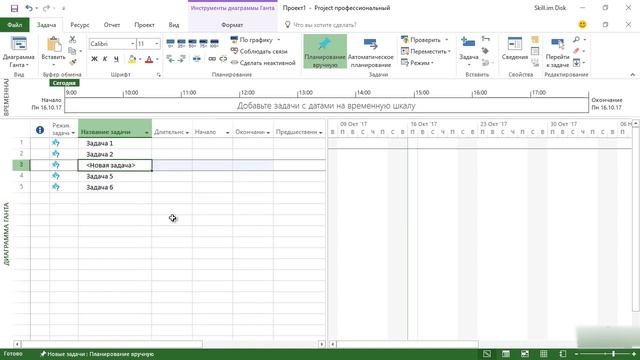Switch to the Вид tab

pyautogui.click(x=174, y=25)
